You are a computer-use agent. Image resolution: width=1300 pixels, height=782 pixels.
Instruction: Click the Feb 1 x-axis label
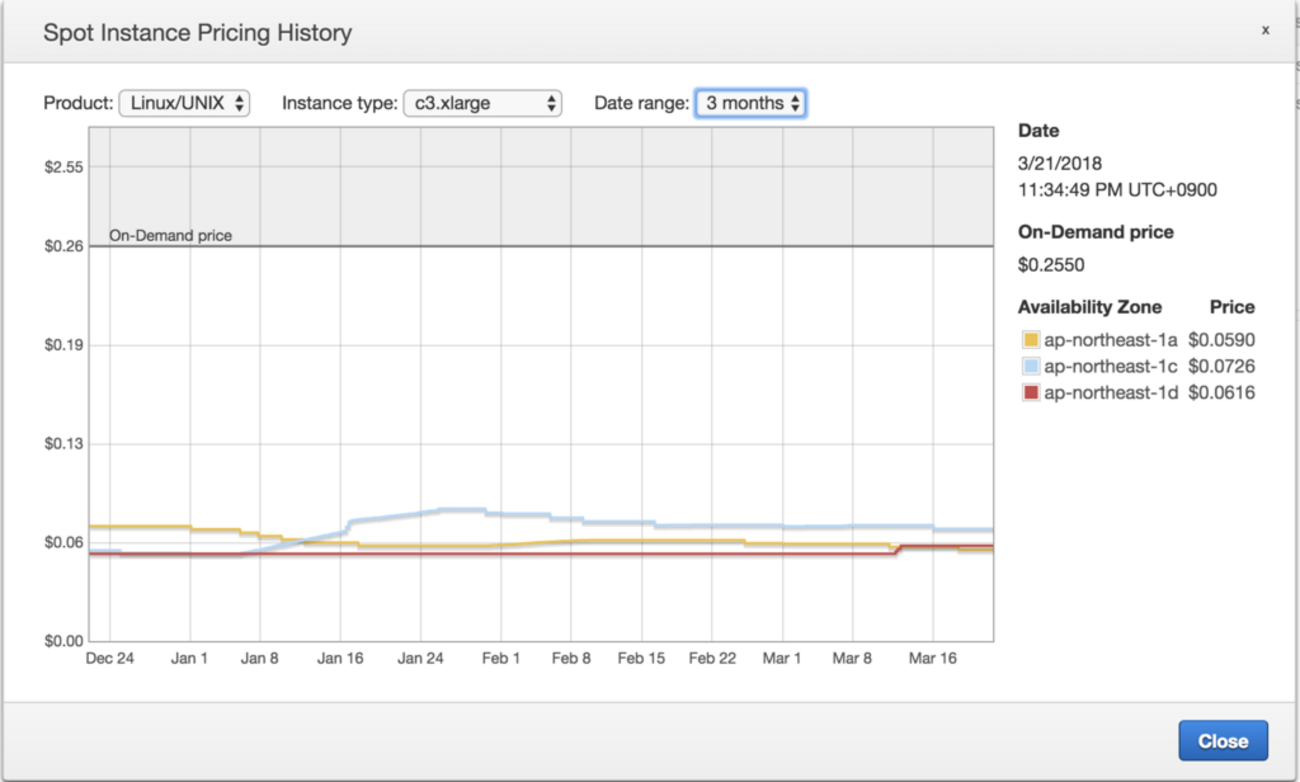click(501, 658)
